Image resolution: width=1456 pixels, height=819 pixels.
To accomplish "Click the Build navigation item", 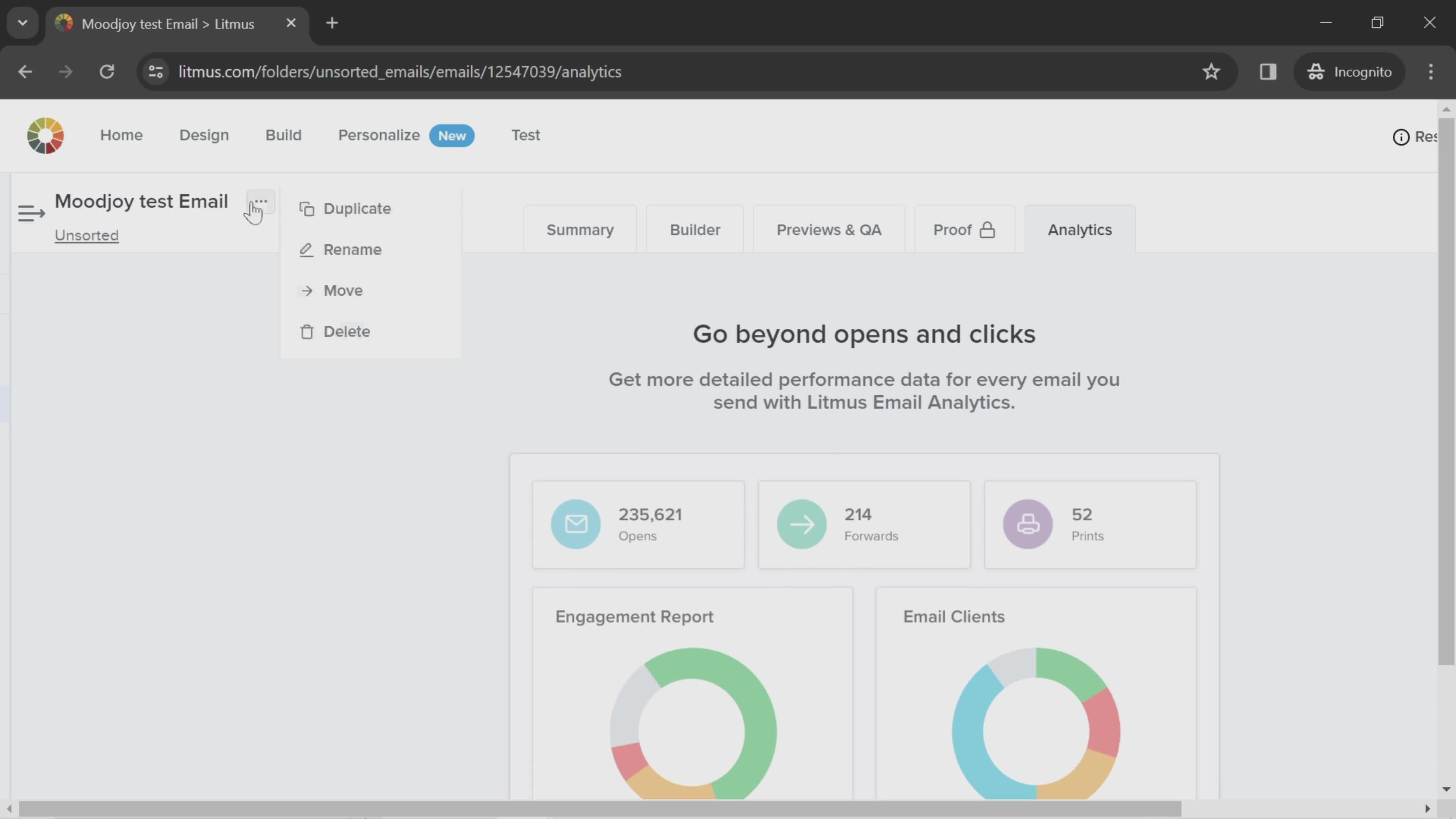I will coord(283,134).
